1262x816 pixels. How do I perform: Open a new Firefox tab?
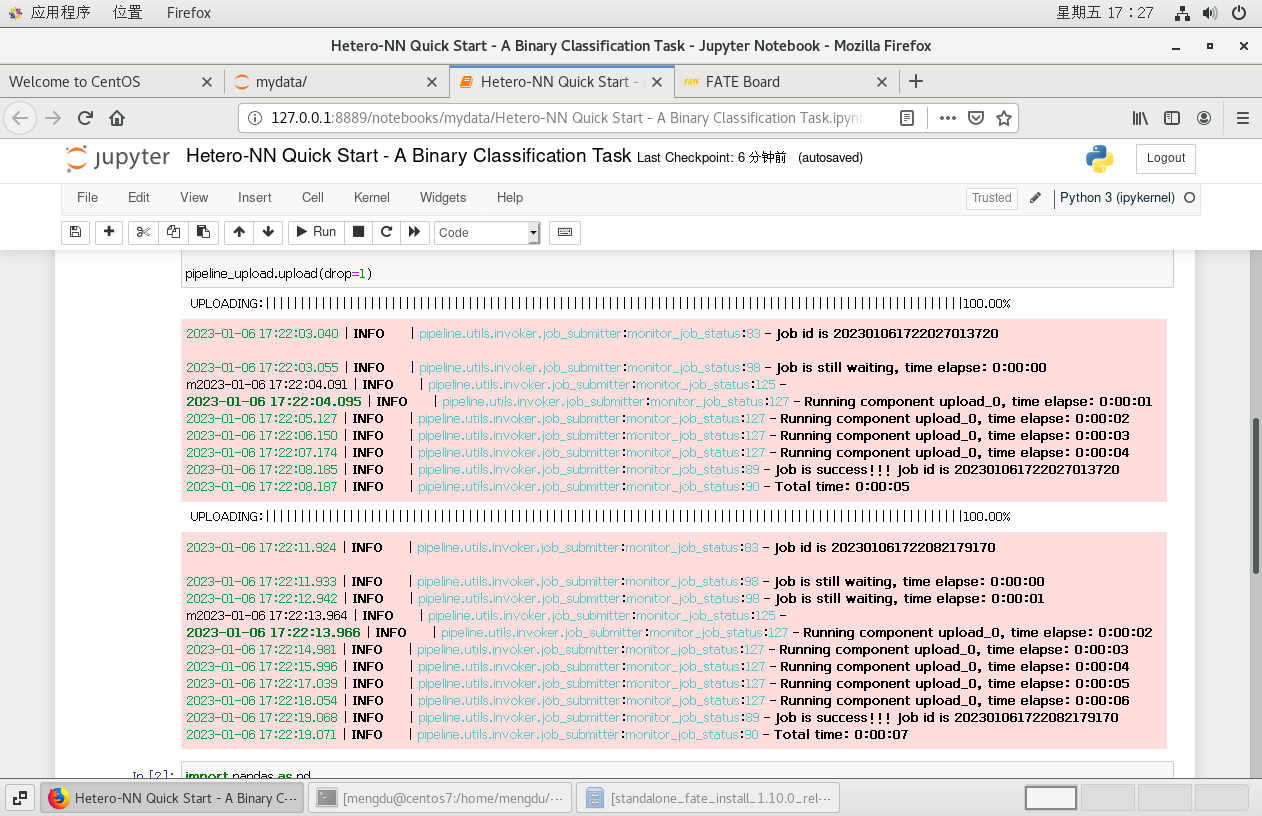click(915, 82)
